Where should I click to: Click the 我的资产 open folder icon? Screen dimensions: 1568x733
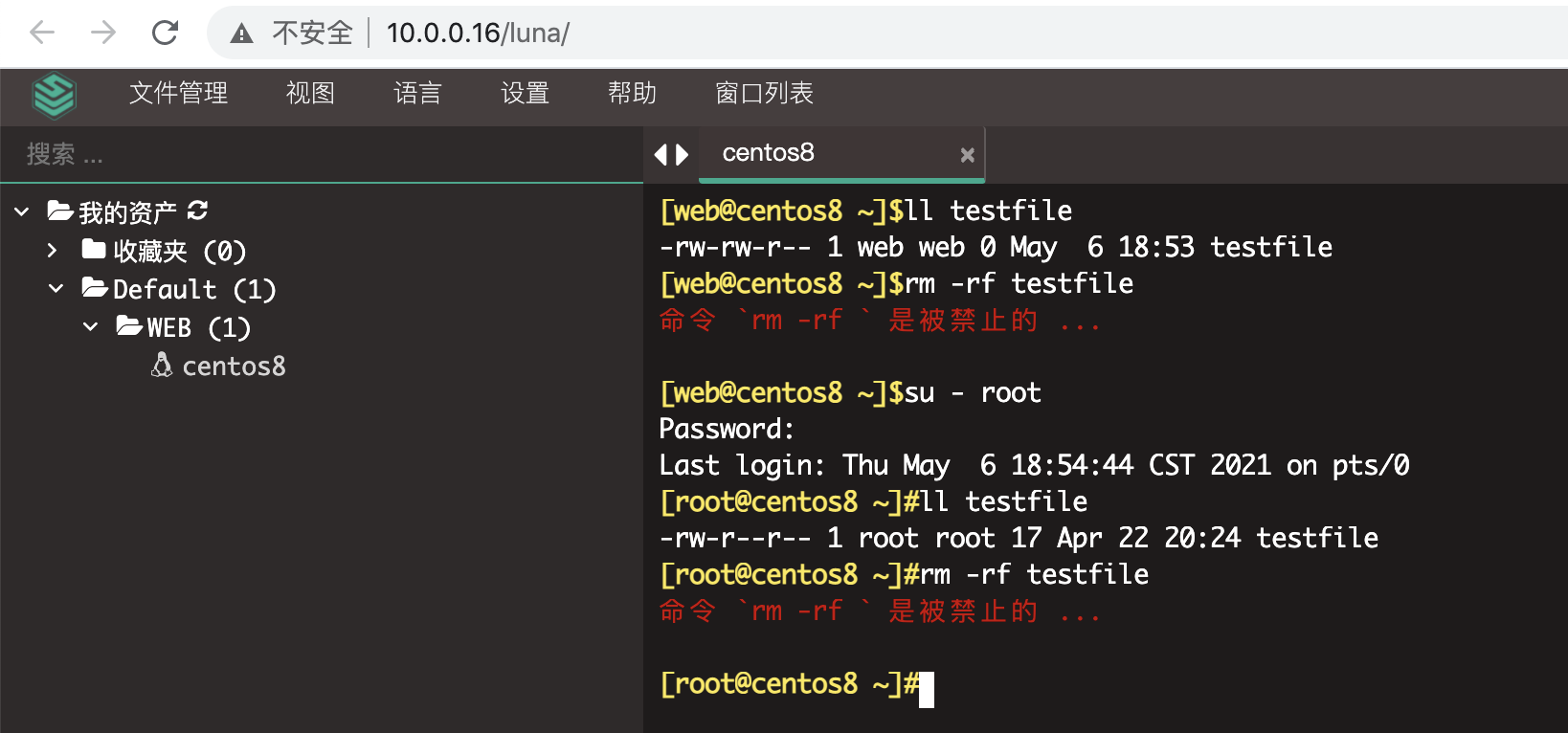point(60,211)
